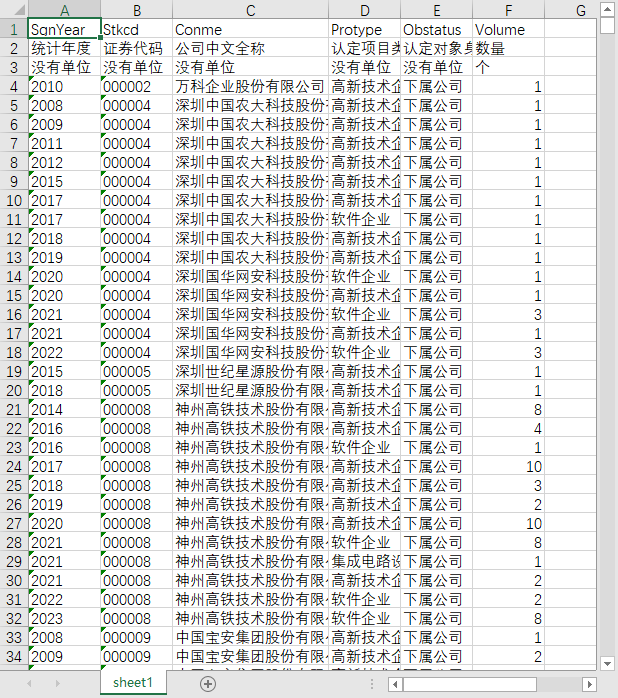
Task: Click vertical scrollbar up arrow
Action: click(x=607, y=8)
